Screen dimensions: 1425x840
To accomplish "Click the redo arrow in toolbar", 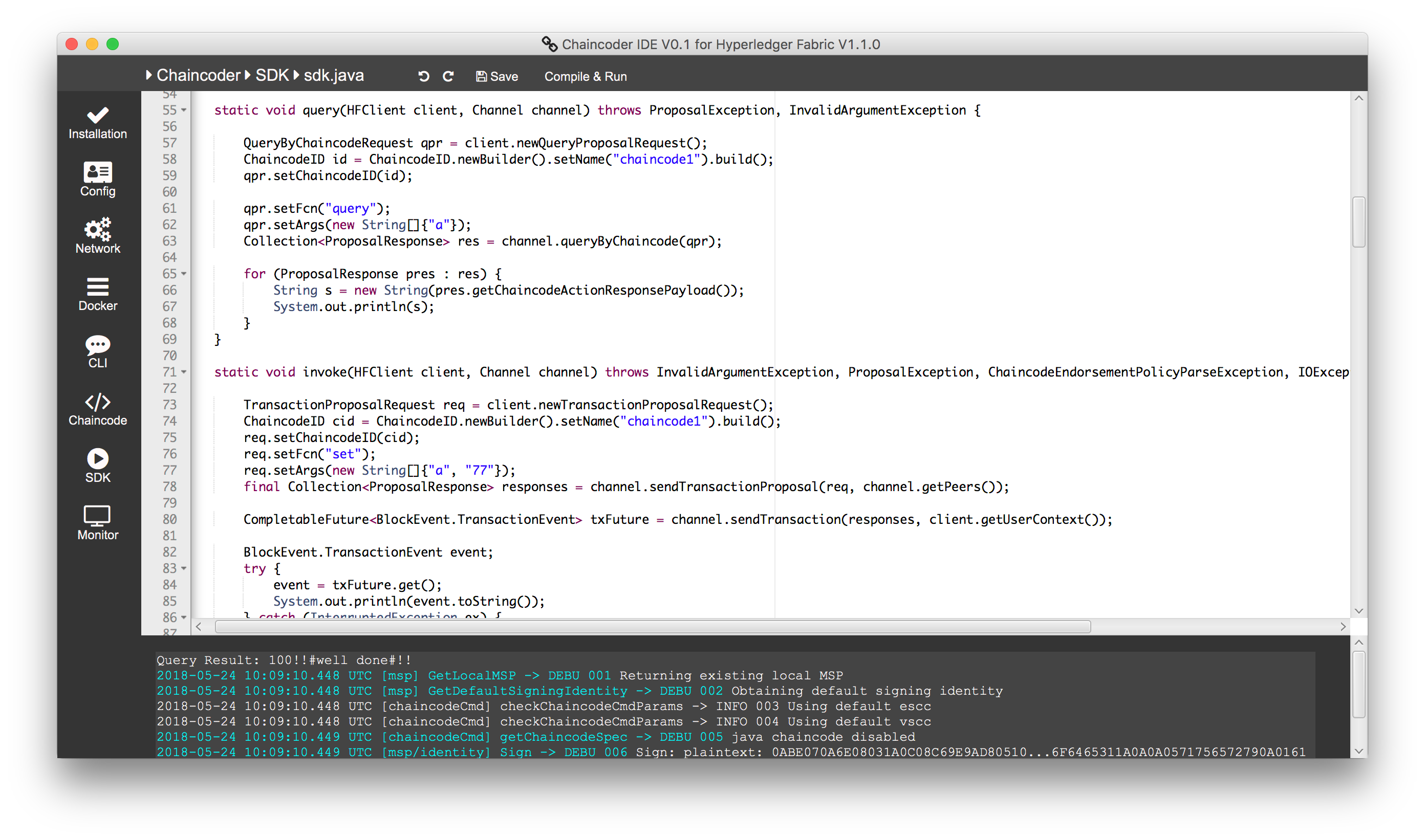I will coord(448,76).
